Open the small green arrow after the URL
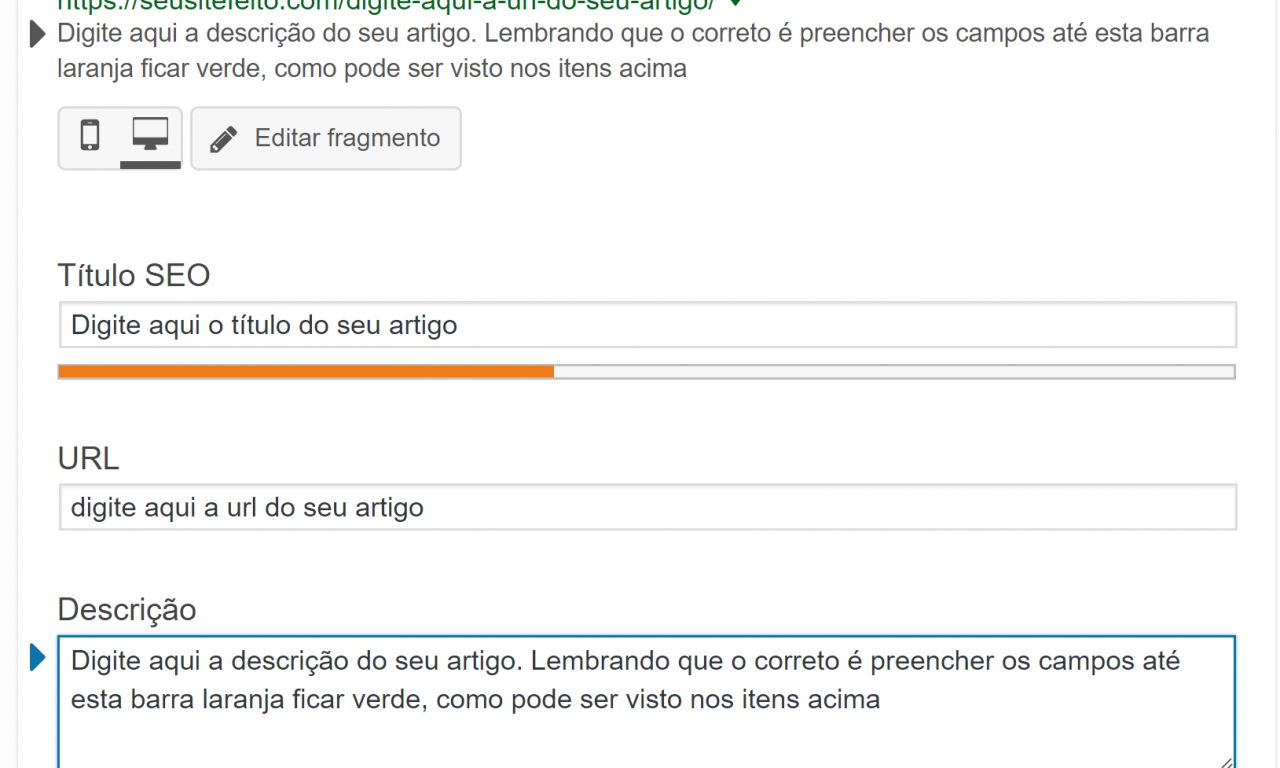The image size is (1280, 768). pyautogui.click(x=737, y=3)
